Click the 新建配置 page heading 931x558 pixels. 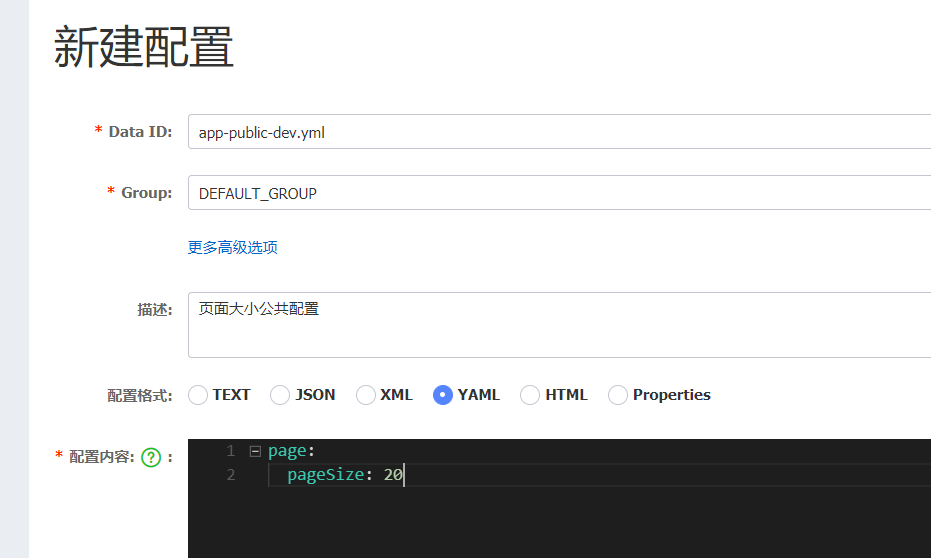click(x=144, y=47)
